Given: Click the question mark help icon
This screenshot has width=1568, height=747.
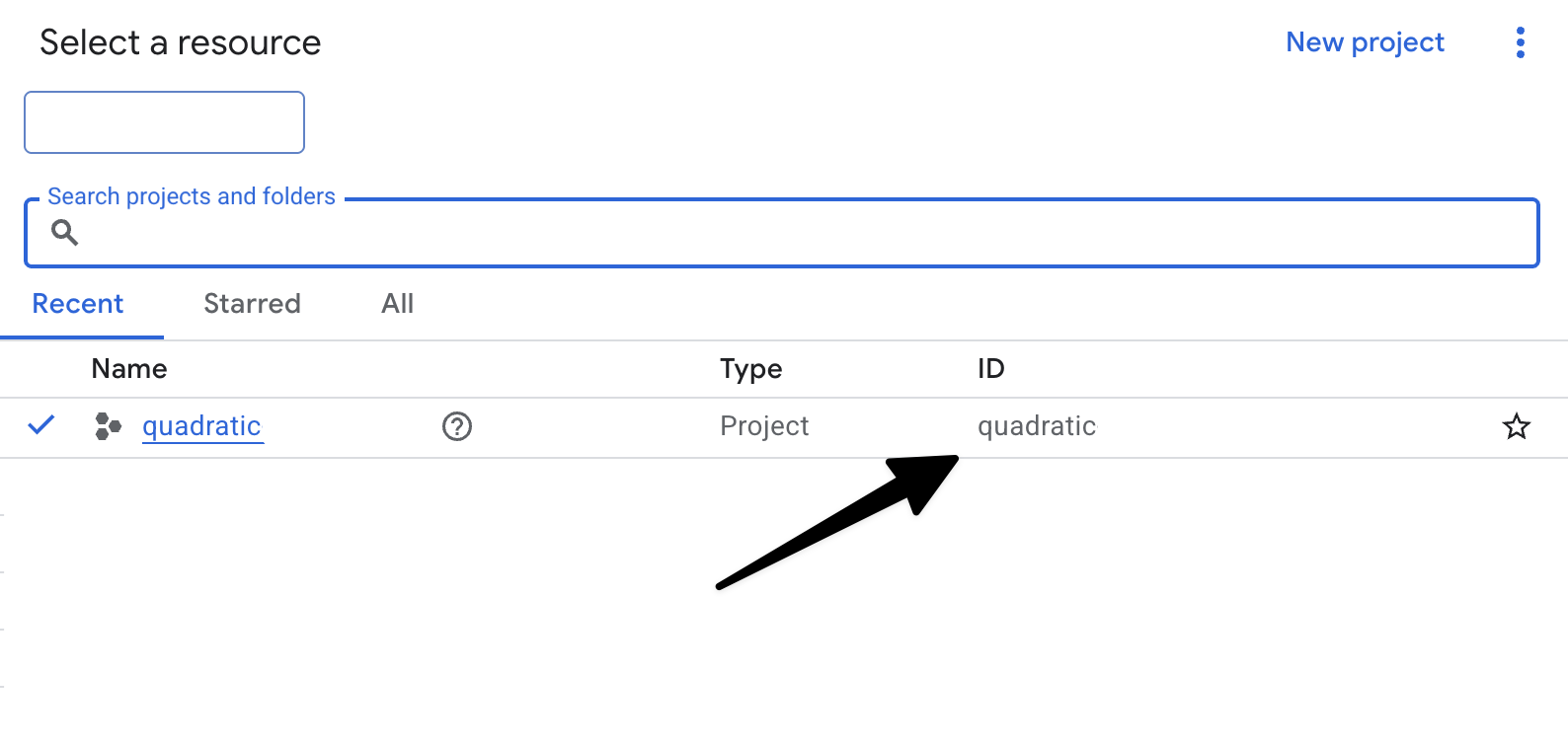Looking at the screenshot, I should (x=457, y=426).
